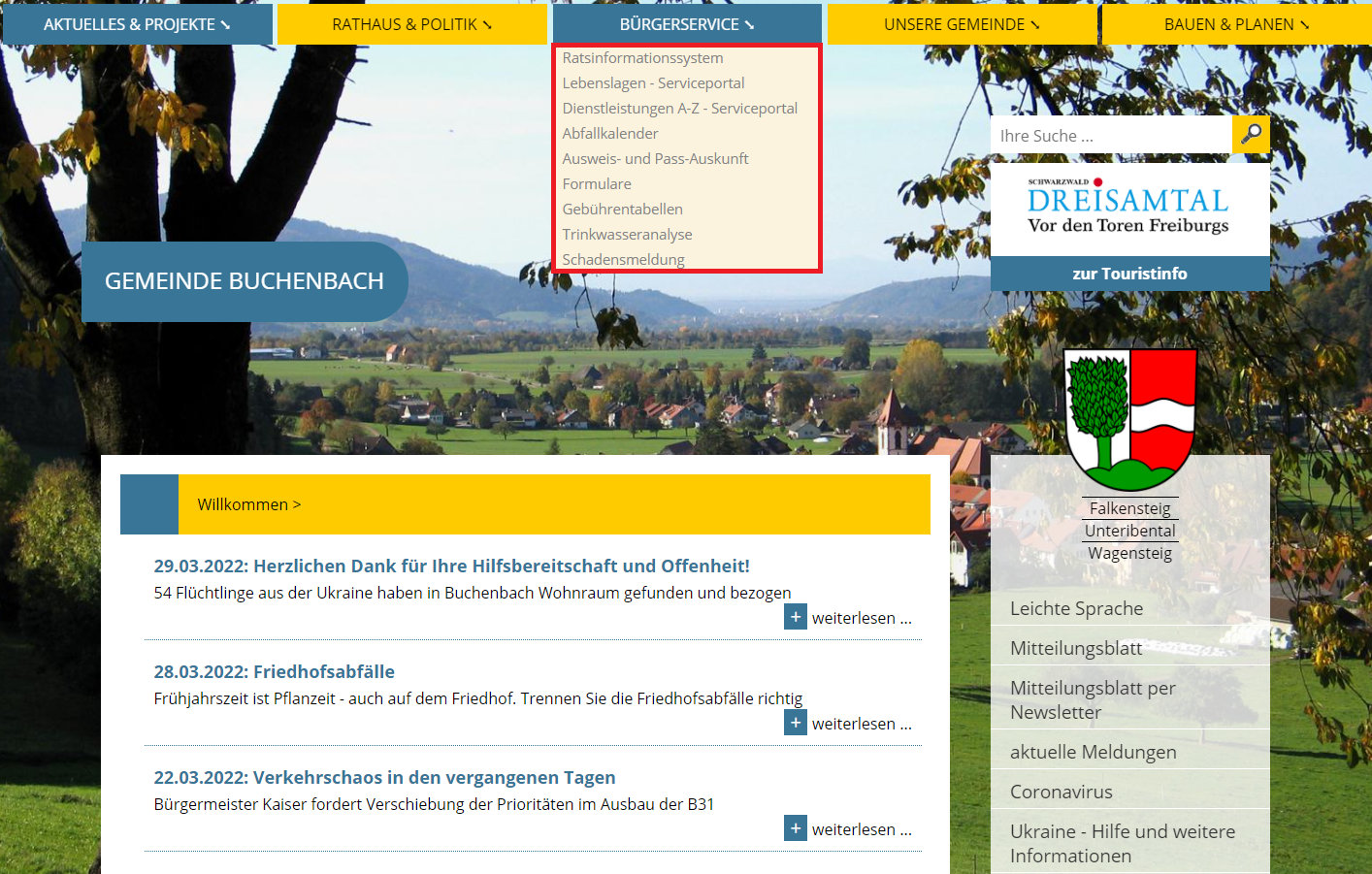Click the Gemeinde Buchenbach title banner

click(245, 281)
